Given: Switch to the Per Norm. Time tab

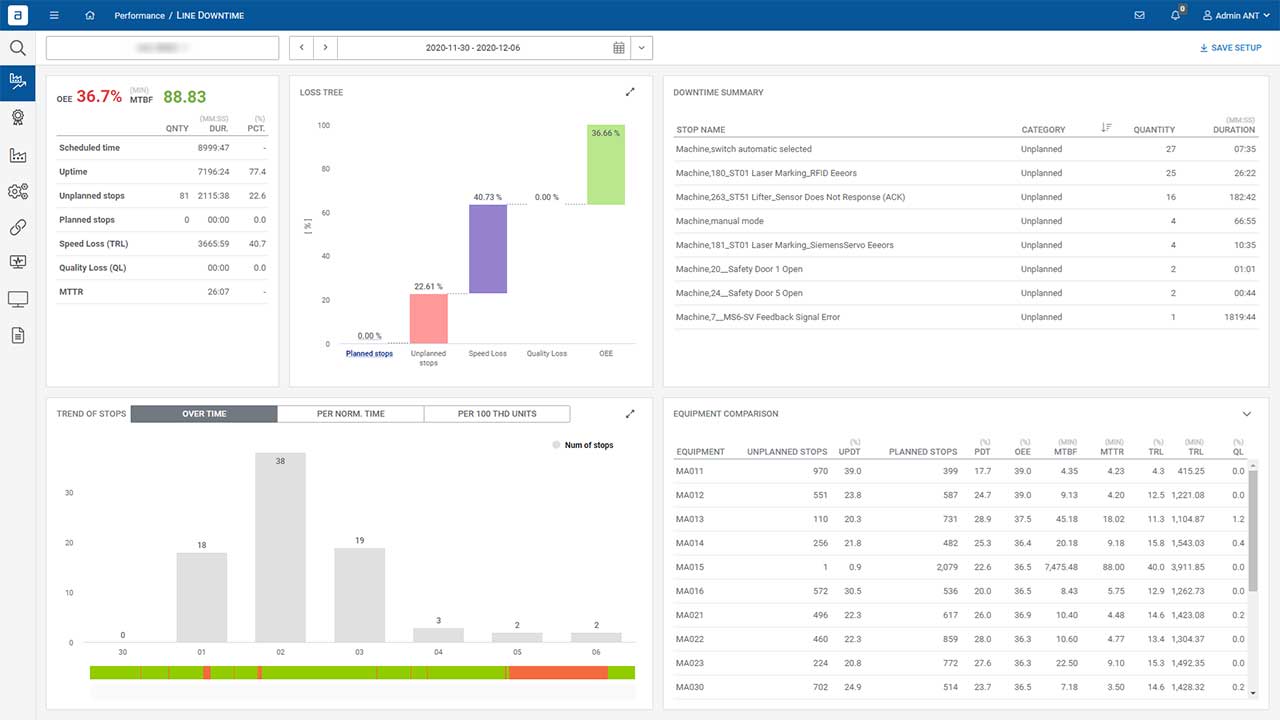Looking at the screenshot, I should (350, 414).
